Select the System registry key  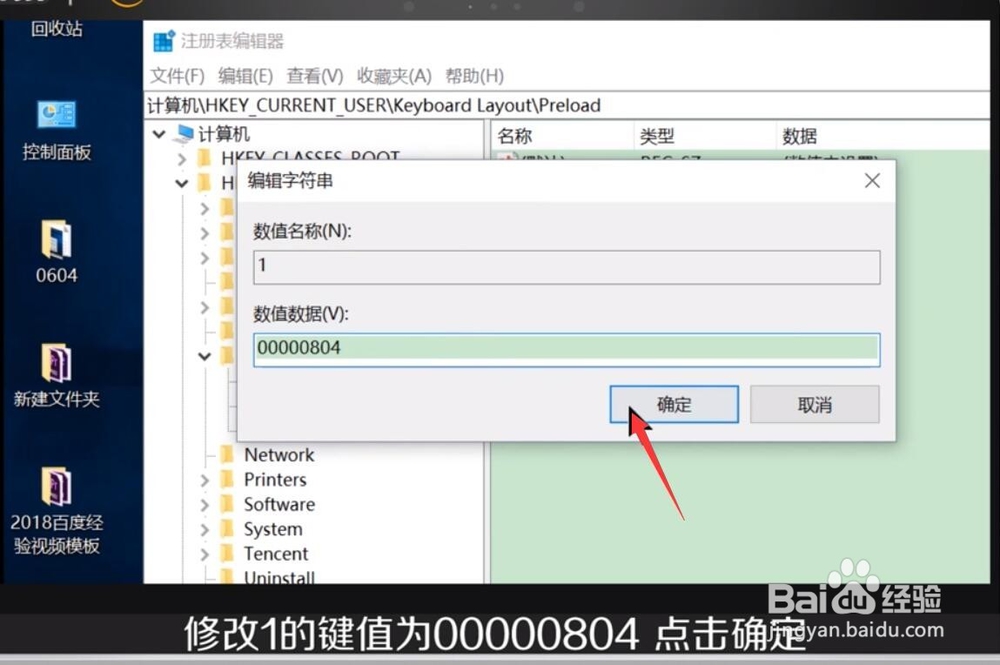(x=273, y=530)
